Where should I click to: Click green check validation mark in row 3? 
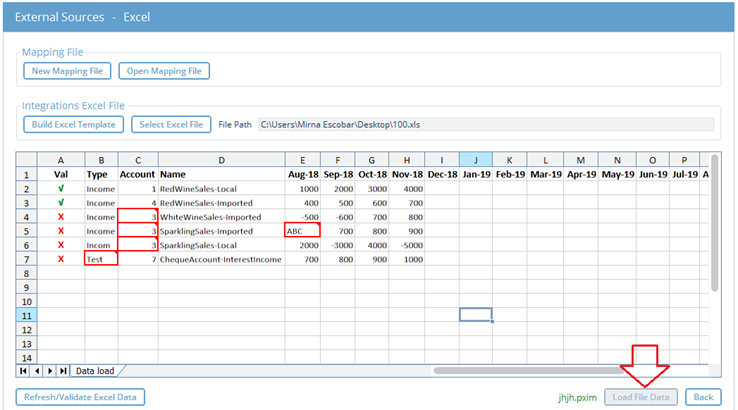(60, 202)
